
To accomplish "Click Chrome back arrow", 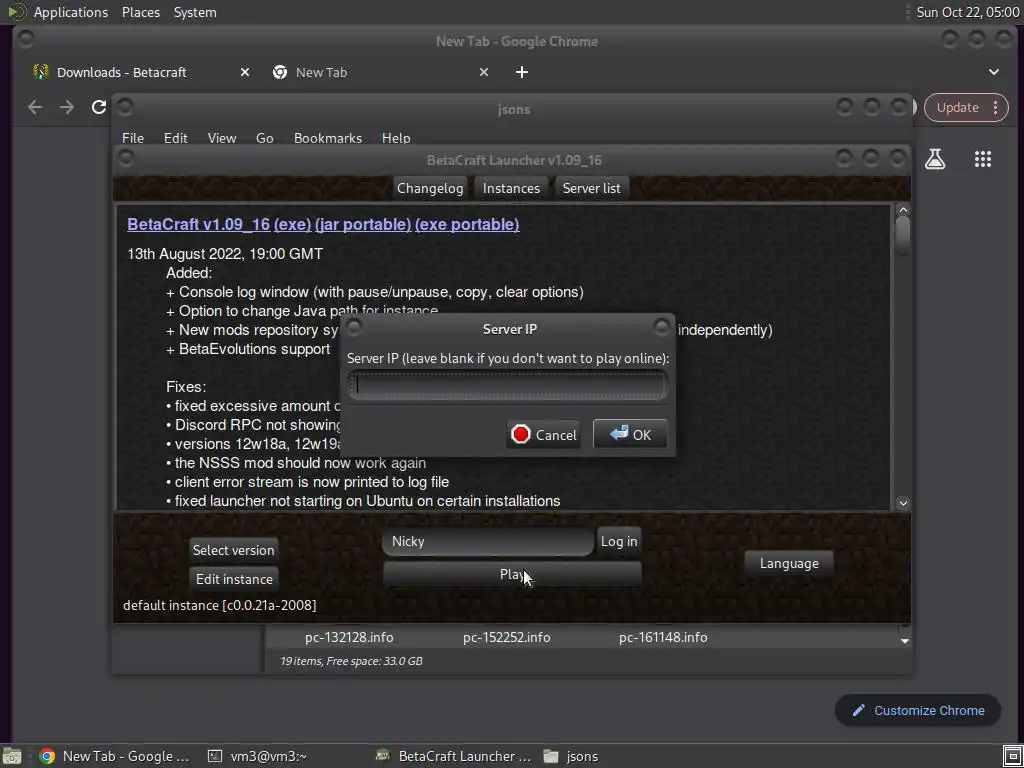I will pyautogui.click(x=35, y=107).
